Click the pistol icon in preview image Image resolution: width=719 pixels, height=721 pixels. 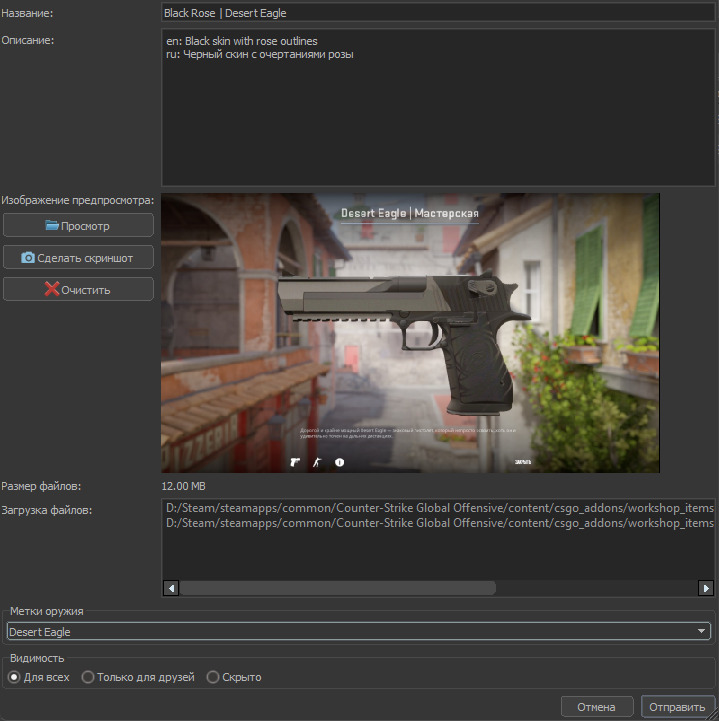click(295, 462)
